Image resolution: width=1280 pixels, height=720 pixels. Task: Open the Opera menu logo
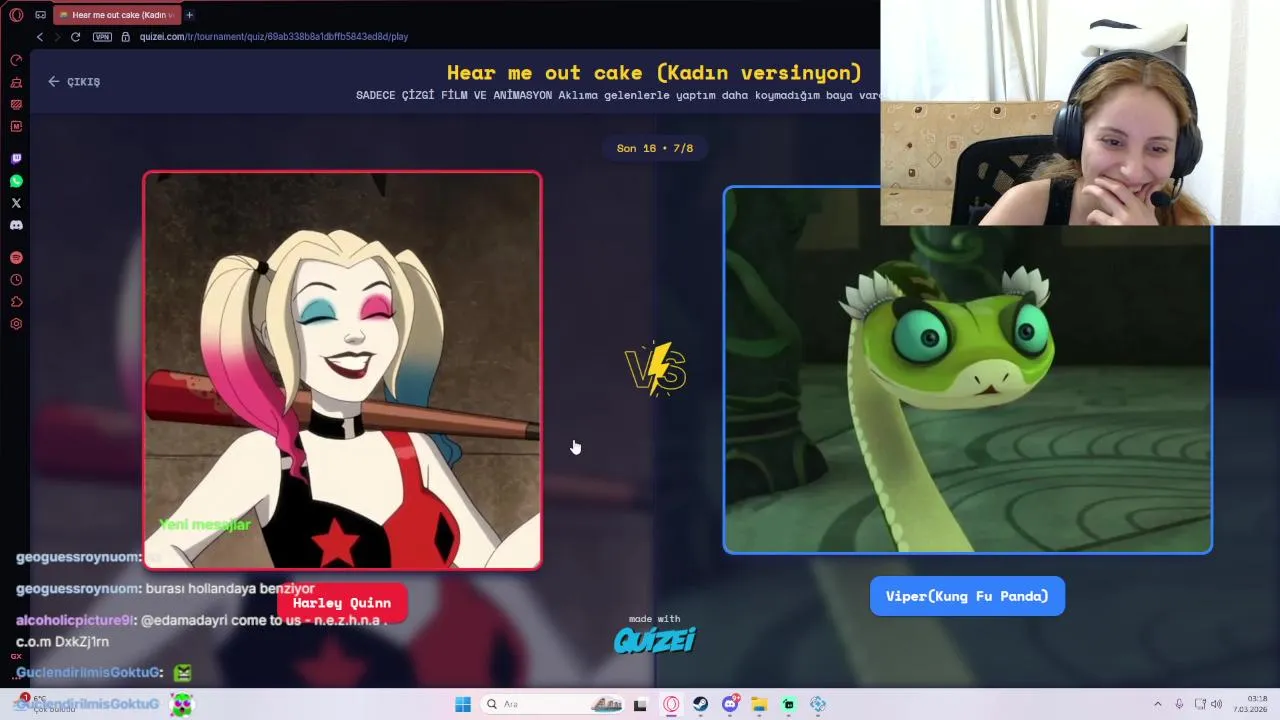(x=16, y=15)
